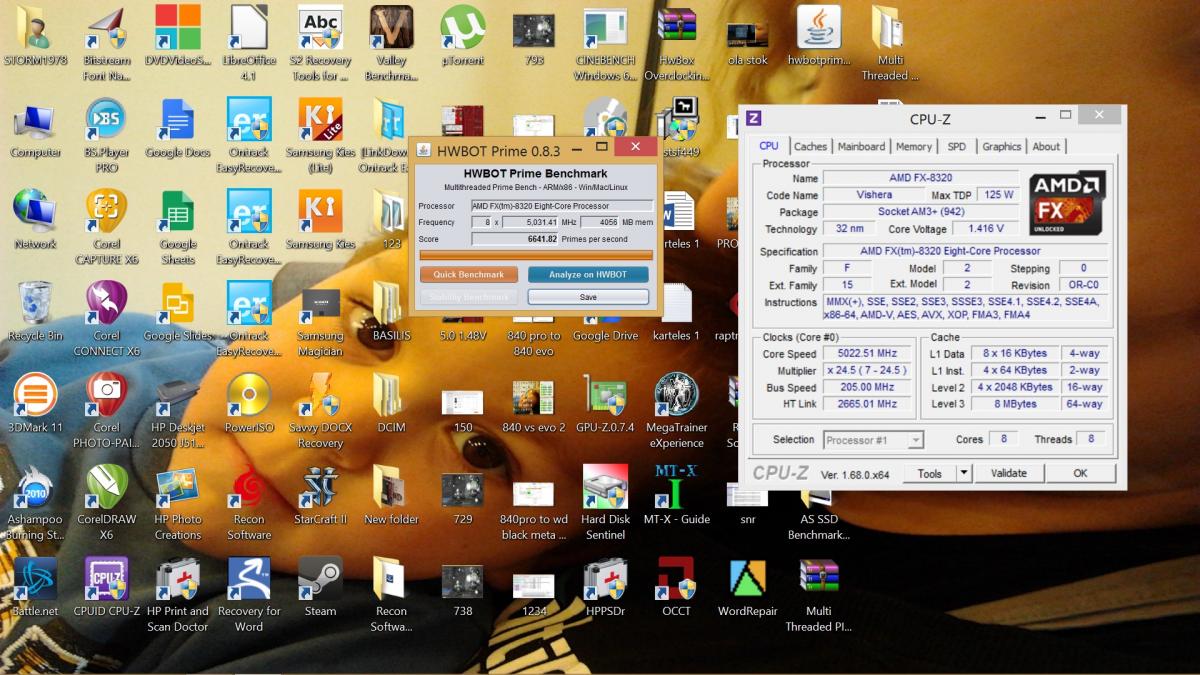
Task: Open the Battle.net desktop shortcut
Action: (x=35, y=587)
